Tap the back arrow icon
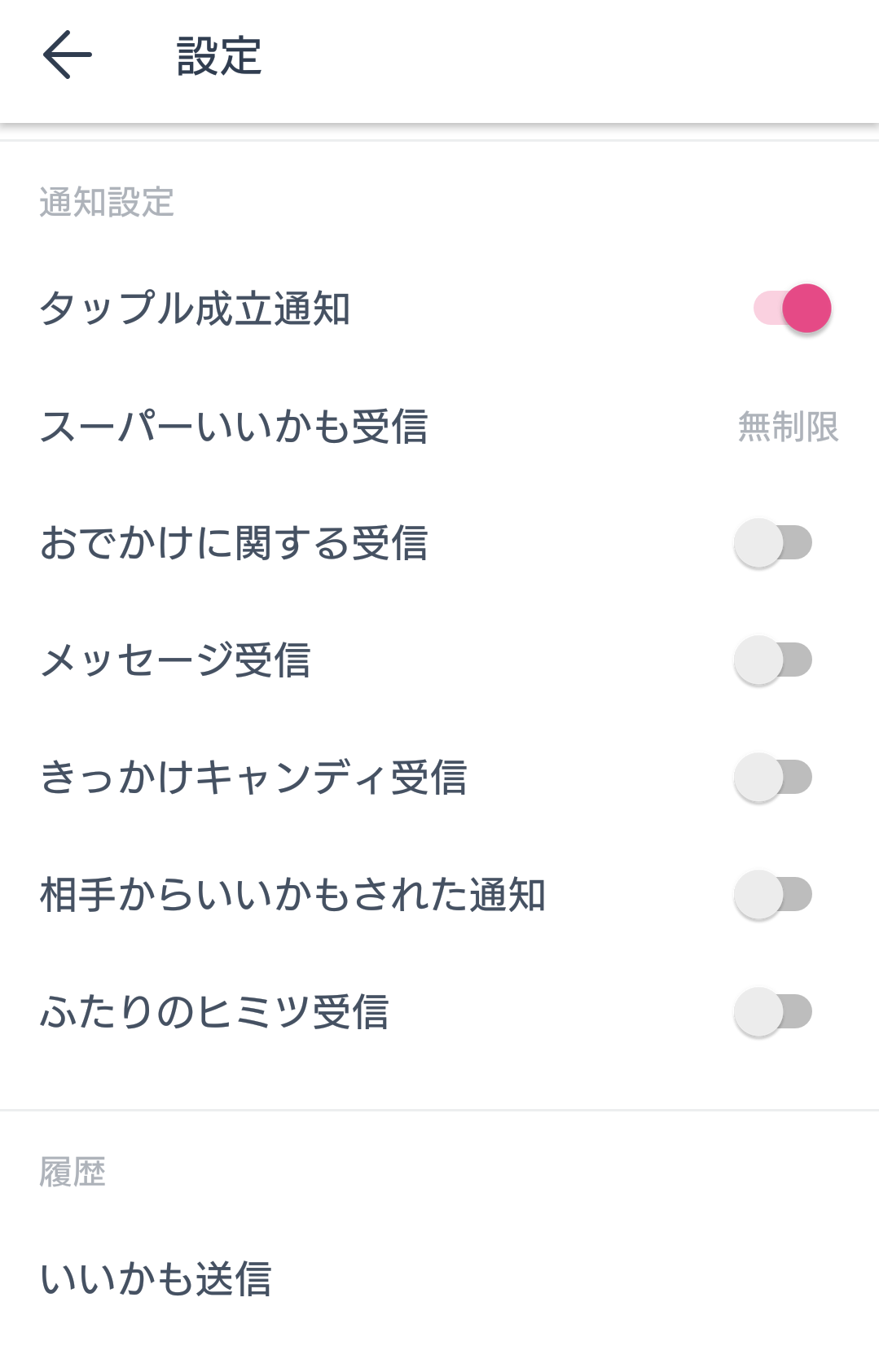879x1372 pixels. coord(68,55)
